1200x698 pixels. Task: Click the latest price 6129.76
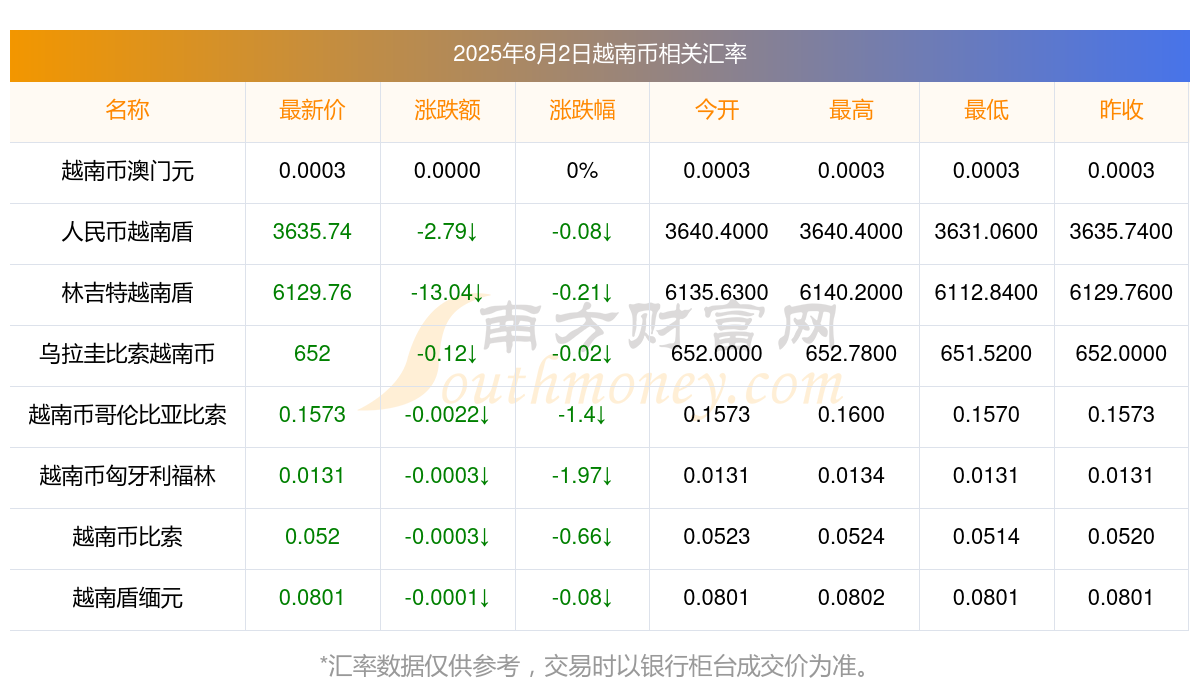tap(312, 293)
